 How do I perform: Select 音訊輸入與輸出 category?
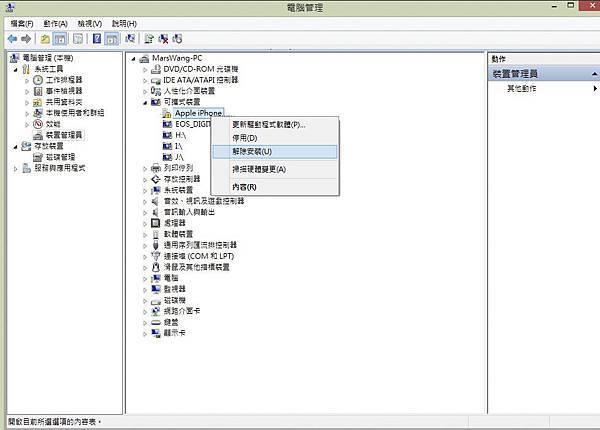tap(189, 212)
